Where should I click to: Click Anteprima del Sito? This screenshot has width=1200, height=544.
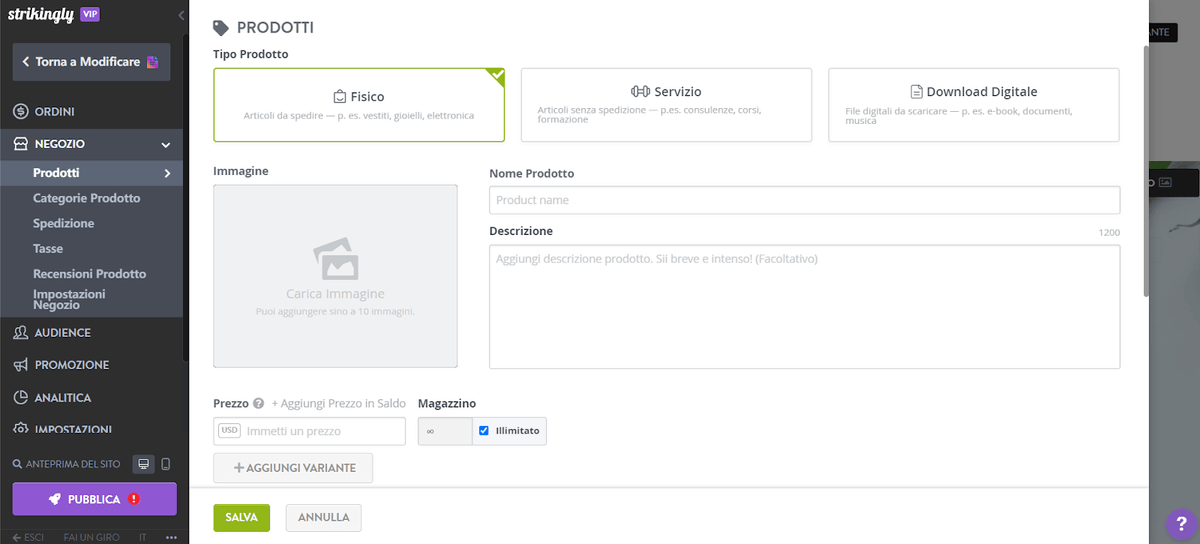tap(74, 464)
